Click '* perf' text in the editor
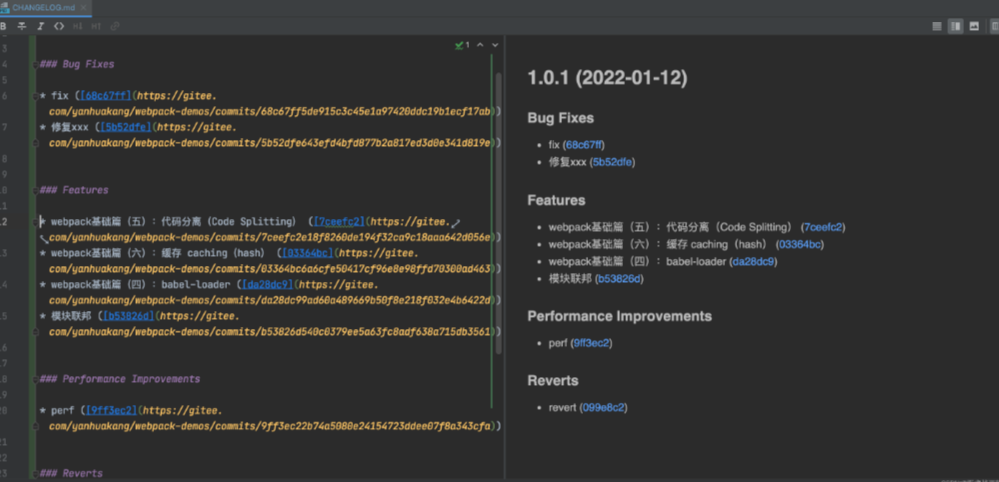Image resolution: width=999 pixels, height=482 pixels. (x=59, y=411)
